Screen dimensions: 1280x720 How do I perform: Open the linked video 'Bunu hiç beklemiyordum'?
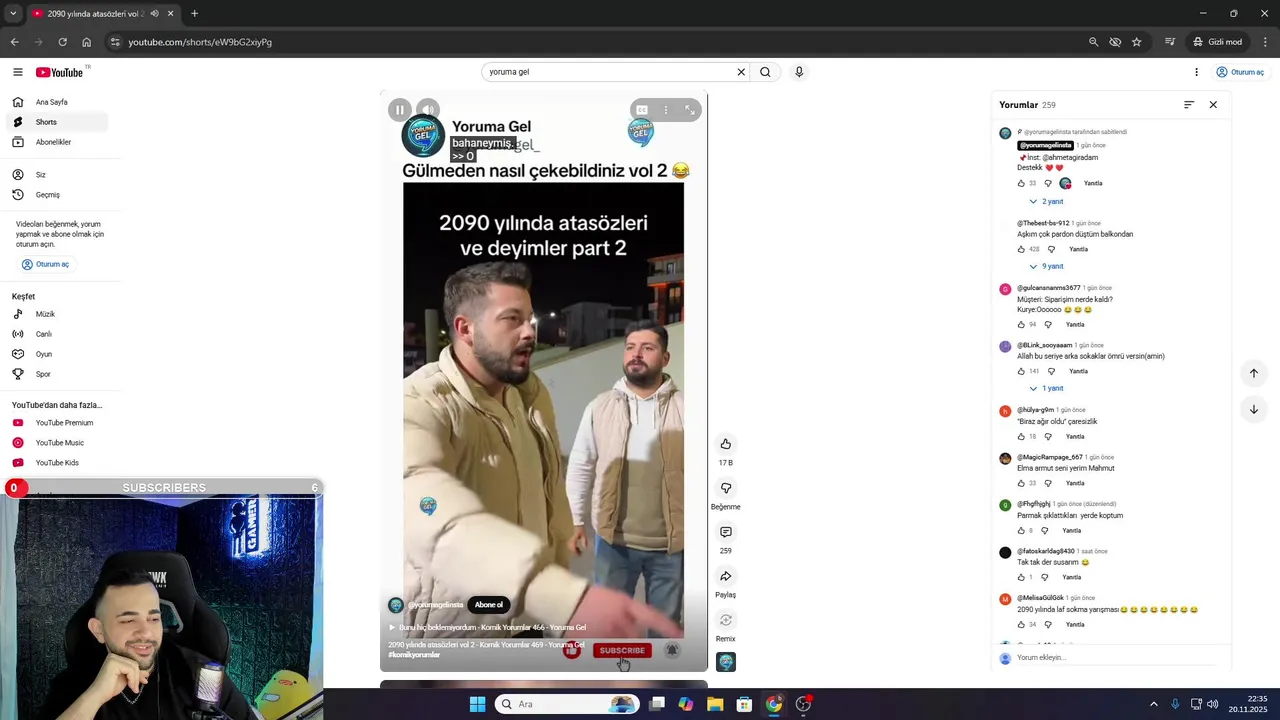[488, 628]
